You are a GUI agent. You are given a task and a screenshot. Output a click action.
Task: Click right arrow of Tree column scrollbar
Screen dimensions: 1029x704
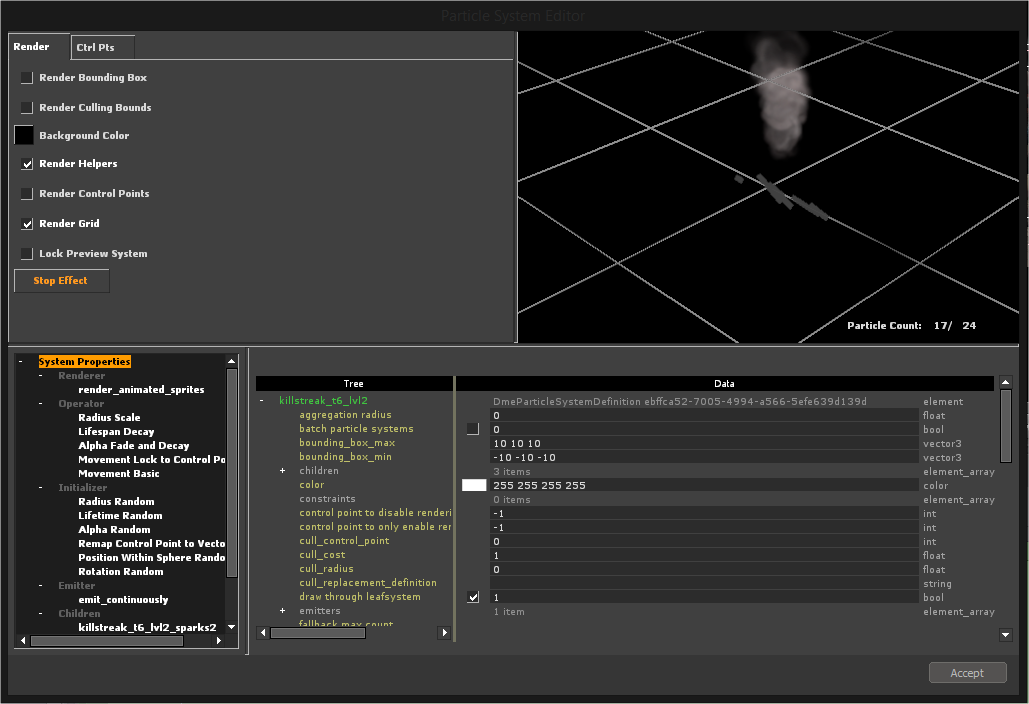tap(445, 633)
